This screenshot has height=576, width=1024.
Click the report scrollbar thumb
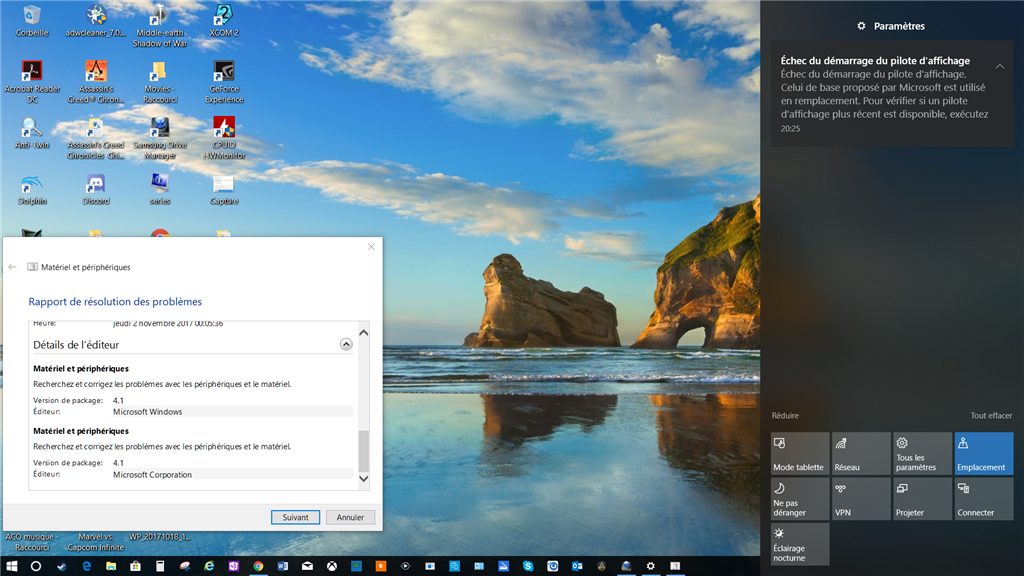click(x=364, y=451)
